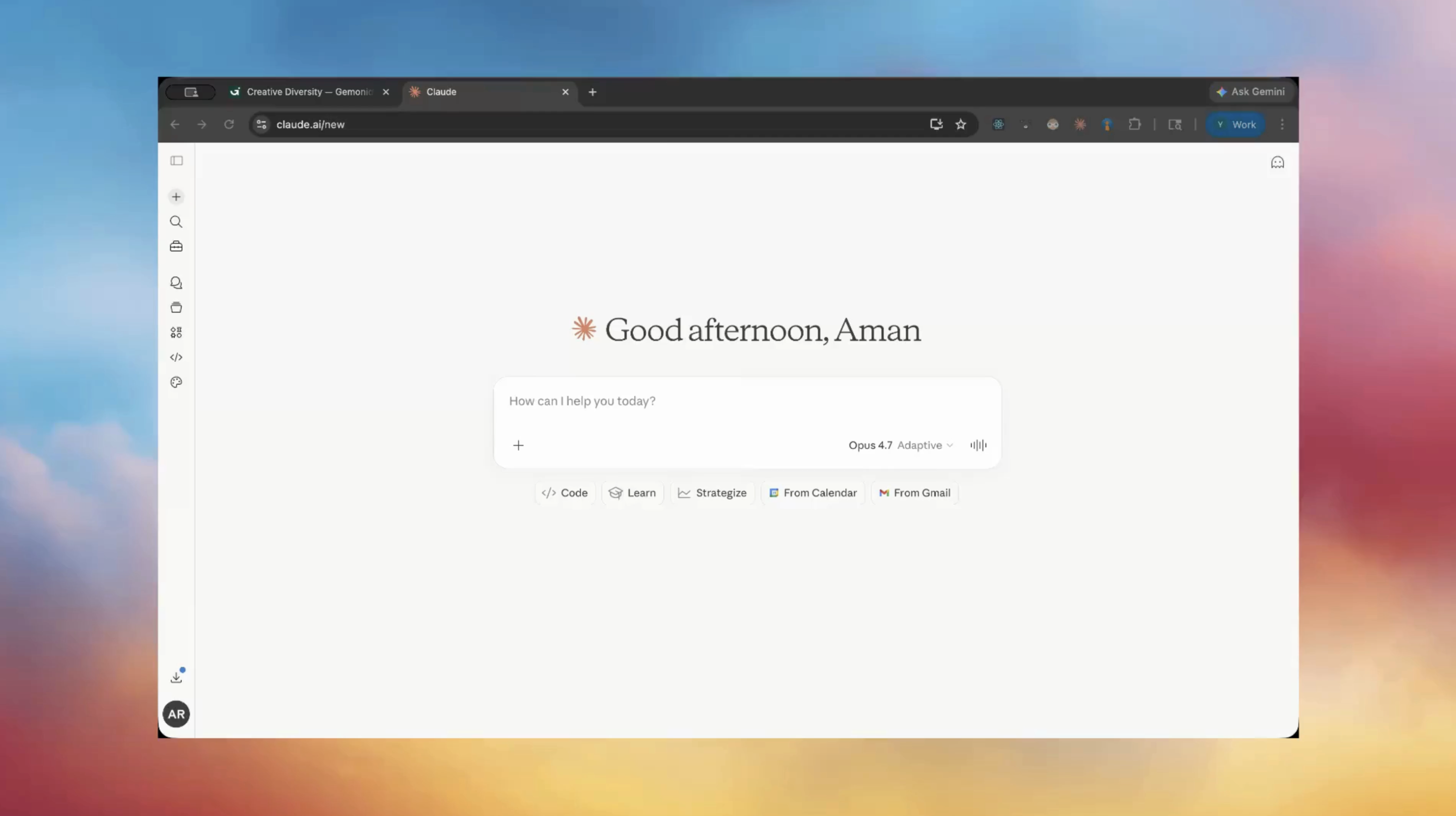Open the AR account profile menu
The image size is (1456, 816).
(x=176, y=714)
